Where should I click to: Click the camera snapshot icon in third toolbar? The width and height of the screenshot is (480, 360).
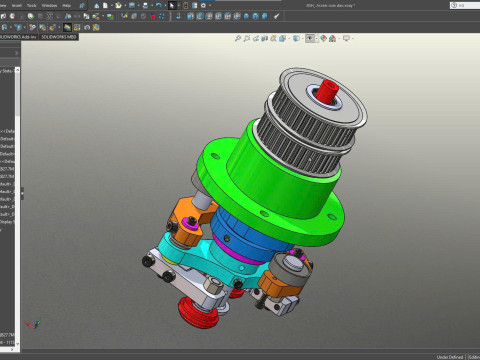pyautogui.click(x=87, y=28)
